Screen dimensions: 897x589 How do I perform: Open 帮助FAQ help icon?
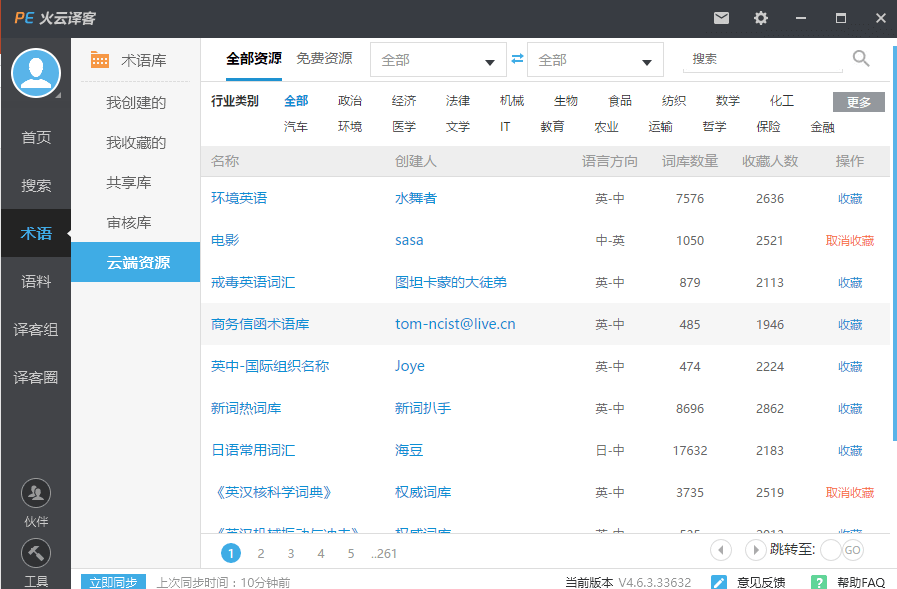pyautogui.click(x=819, y=582)
